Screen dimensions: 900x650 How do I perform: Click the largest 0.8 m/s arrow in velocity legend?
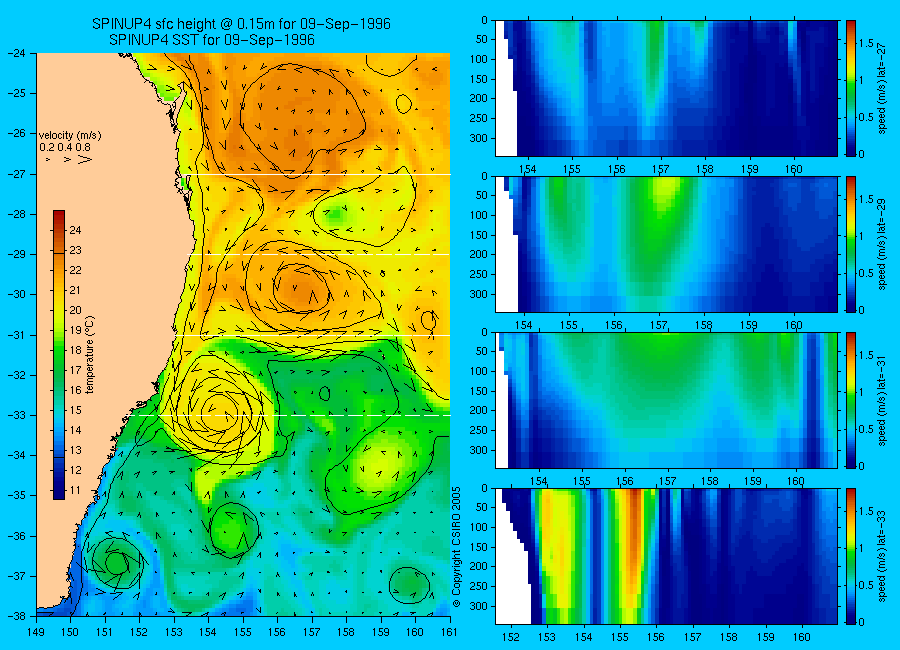[85, 159]
